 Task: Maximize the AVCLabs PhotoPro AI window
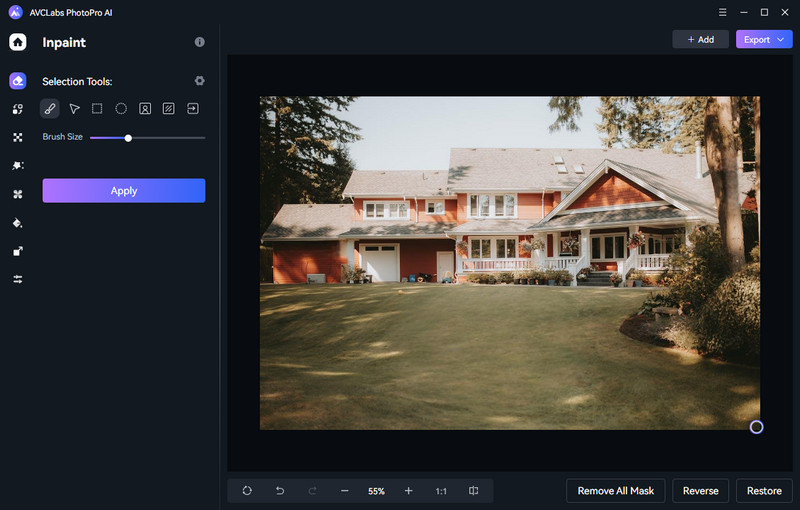(x=764, y=12)
